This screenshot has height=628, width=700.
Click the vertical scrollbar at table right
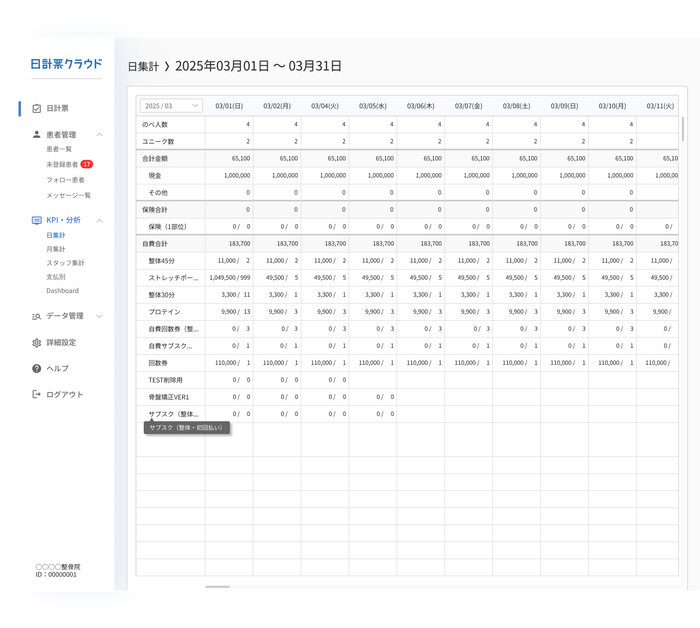click(x=683, y=129)
